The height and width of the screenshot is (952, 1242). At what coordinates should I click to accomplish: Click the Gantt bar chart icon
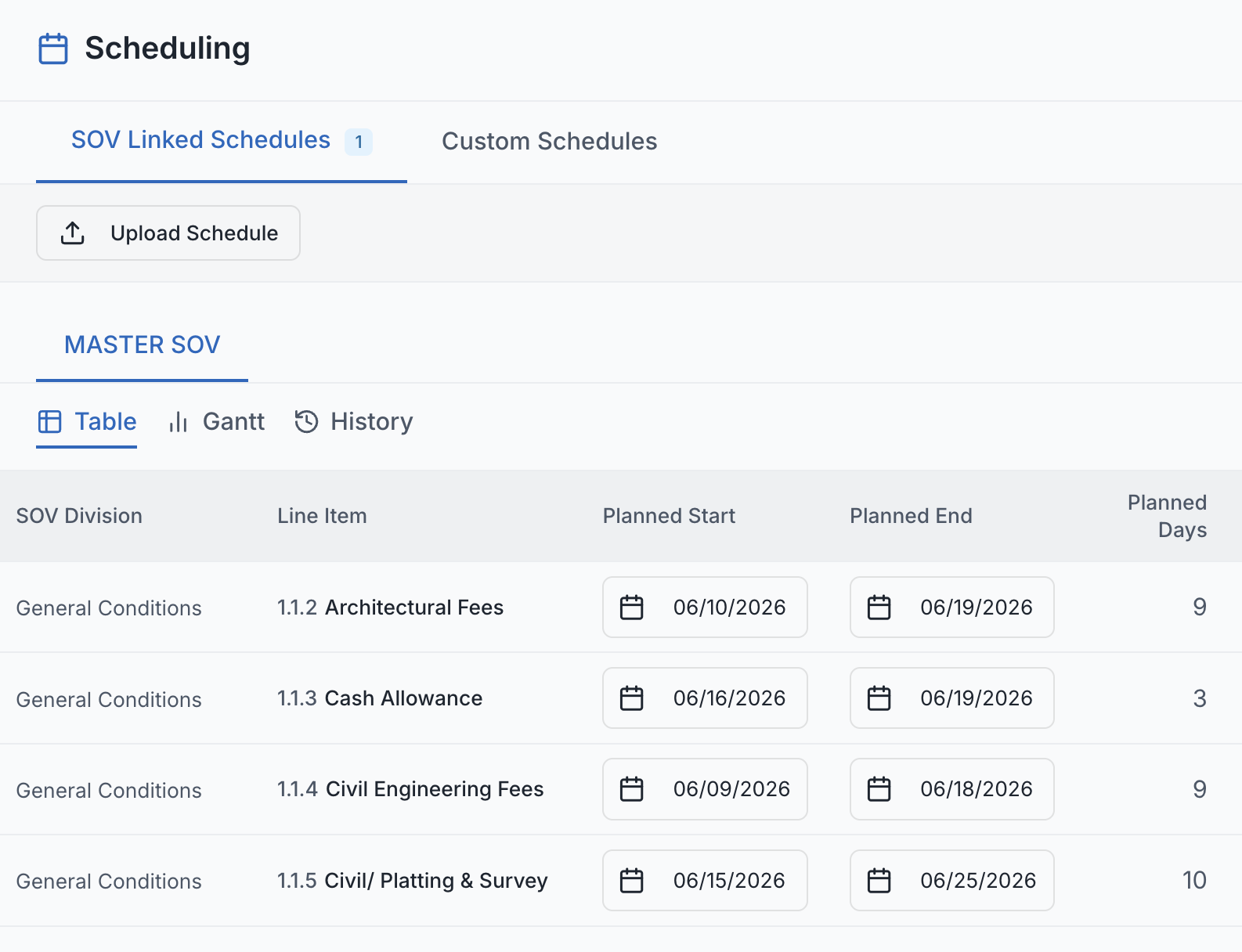point(179,422)
